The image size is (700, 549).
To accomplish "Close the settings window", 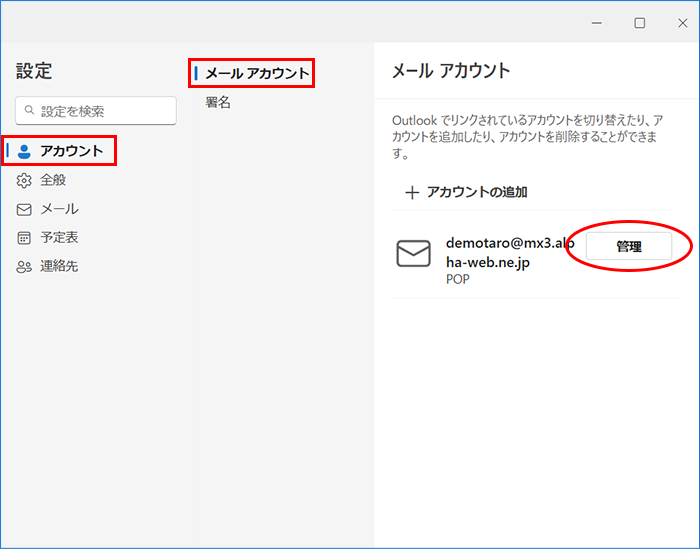I will [683, 23].
